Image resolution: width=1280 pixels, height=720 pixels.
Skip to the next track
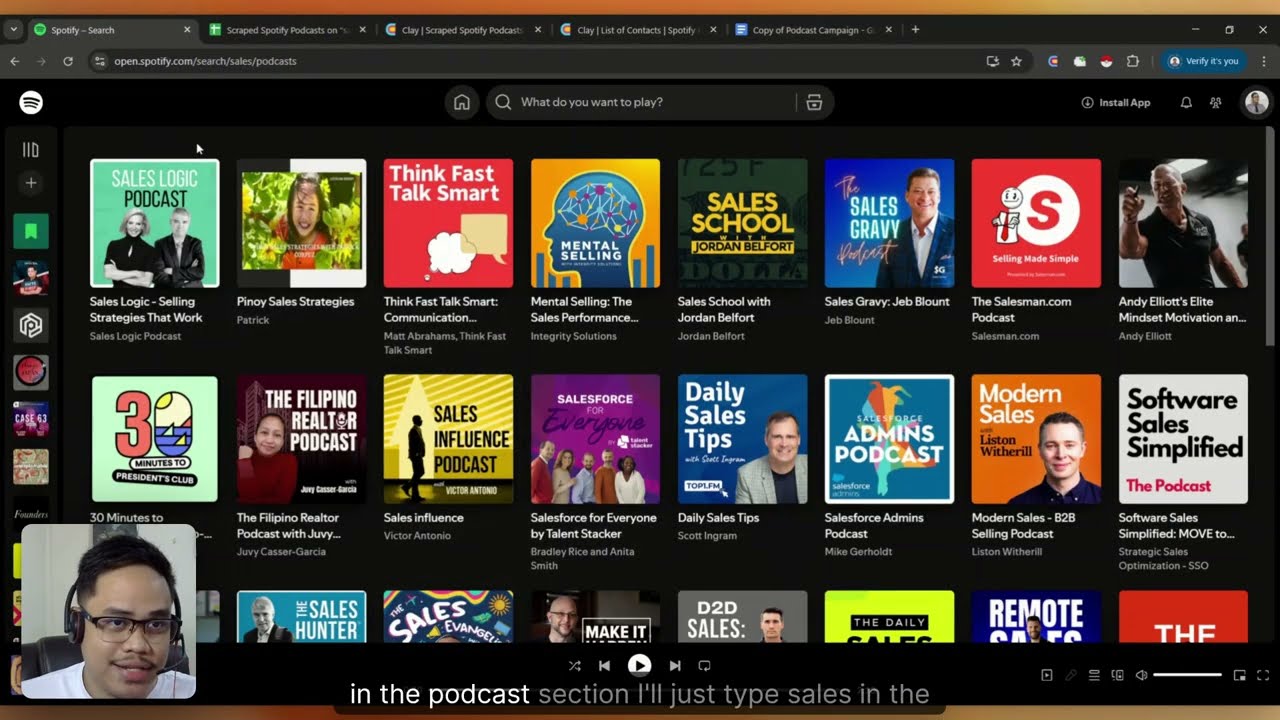(675, 665)
